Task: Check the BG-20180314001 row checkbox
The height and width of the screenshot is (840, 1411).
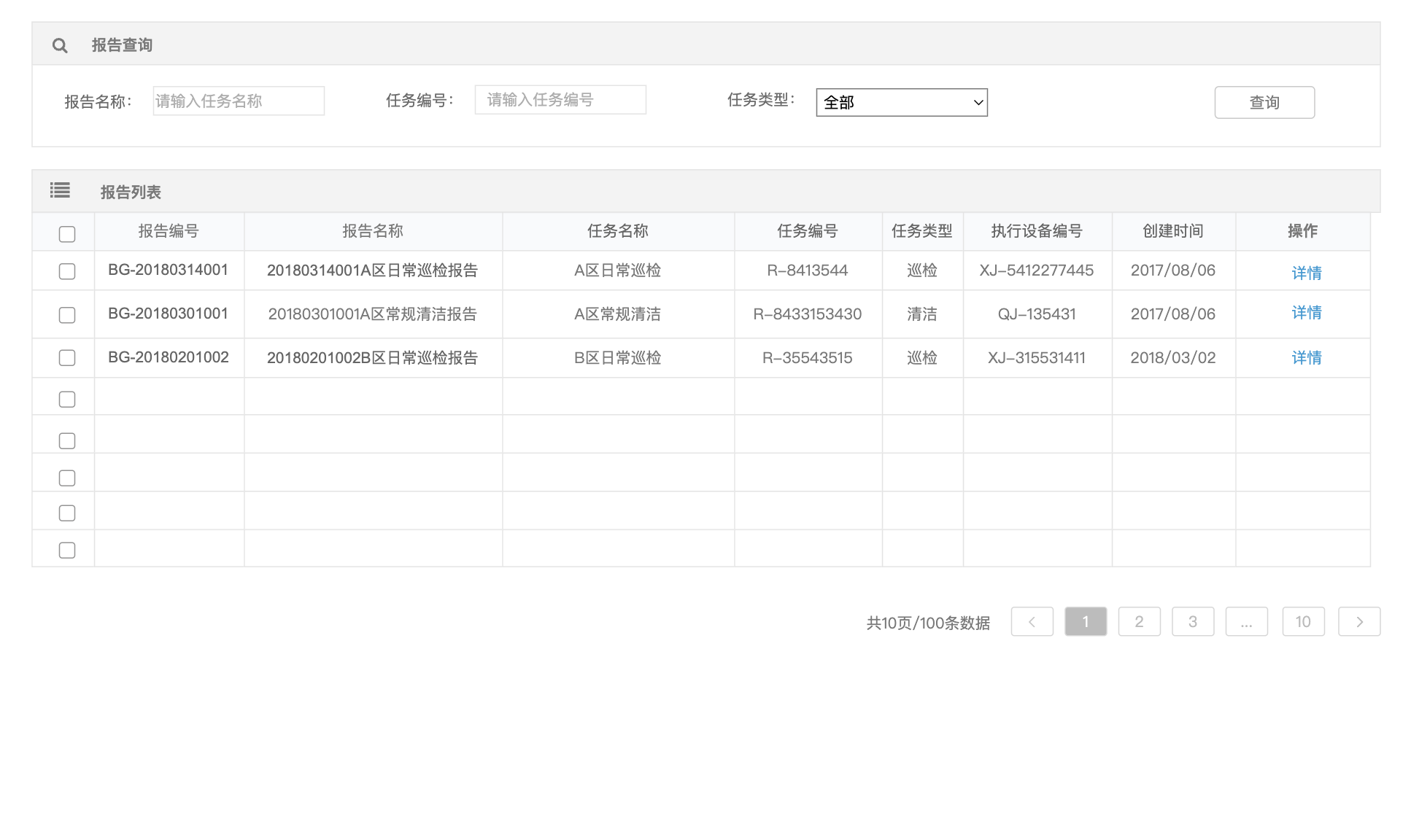Action: 67,271
